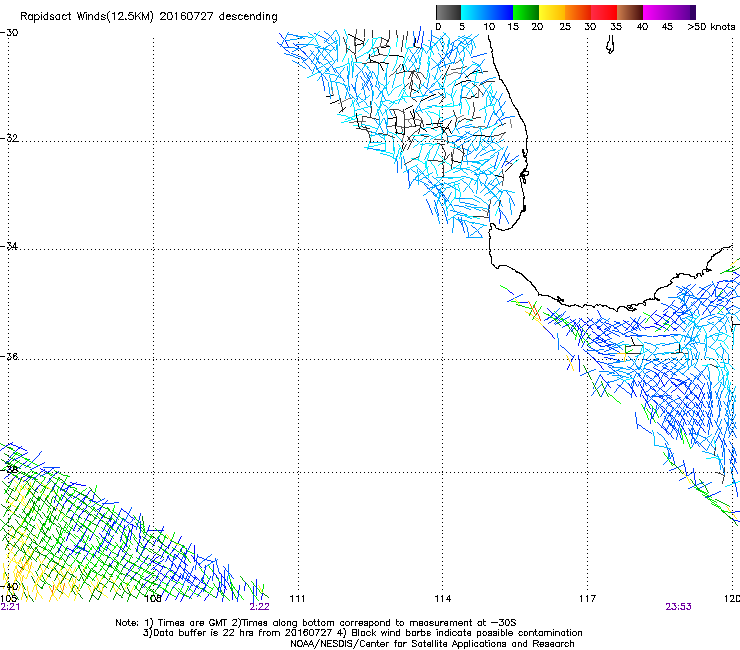The height and width of the screenshot is (650, 740).
Task: Click the small island outline below the 35-knot label
Action: 610,45
